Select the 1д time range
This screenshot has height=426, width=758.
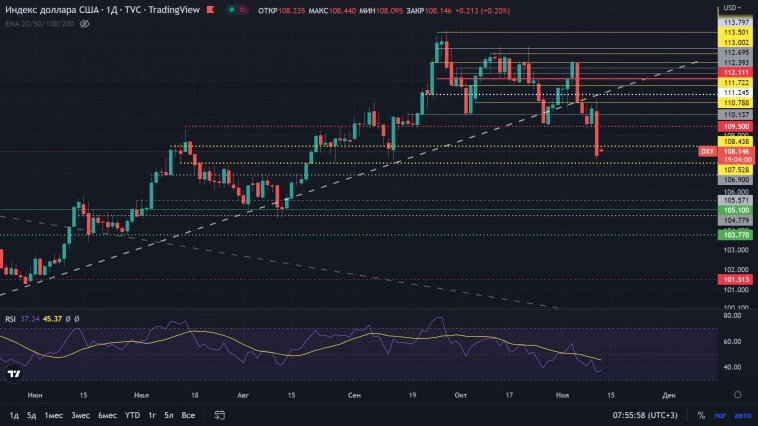pos(14,414)
